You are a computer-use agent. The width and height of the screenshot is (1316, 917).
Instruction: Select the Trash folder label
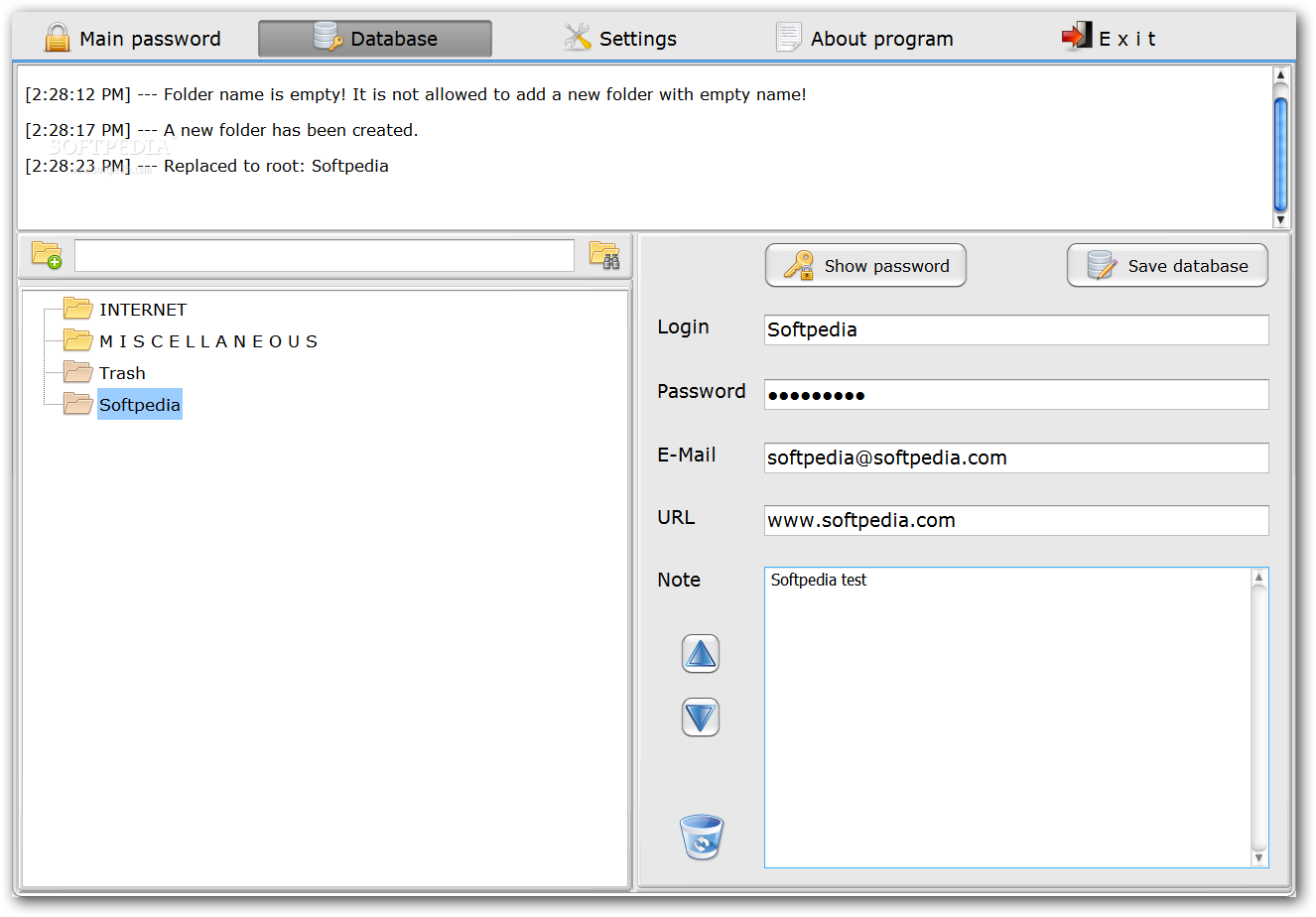click(x=122, y=373)
